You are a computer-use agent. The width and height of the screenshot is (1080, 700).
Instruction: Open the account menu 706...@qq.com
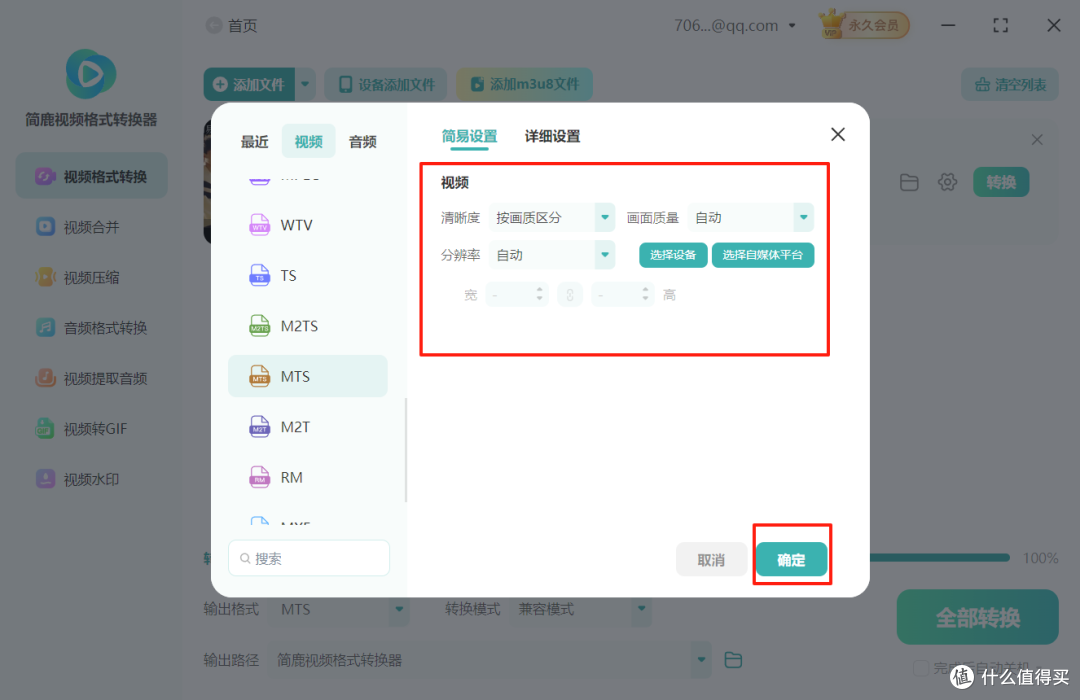[734, 25]
